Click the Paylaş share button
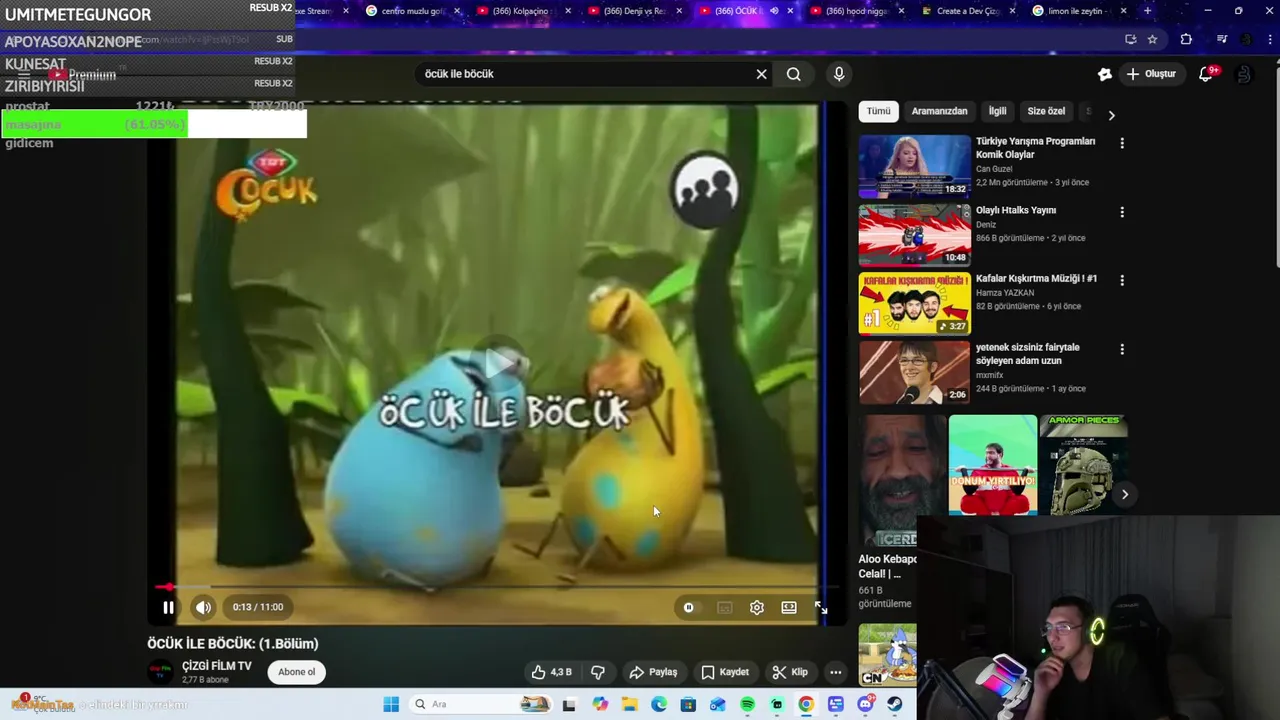This screenshot has width=1280, height=720. pyautogui.click(x=652, y=672)
